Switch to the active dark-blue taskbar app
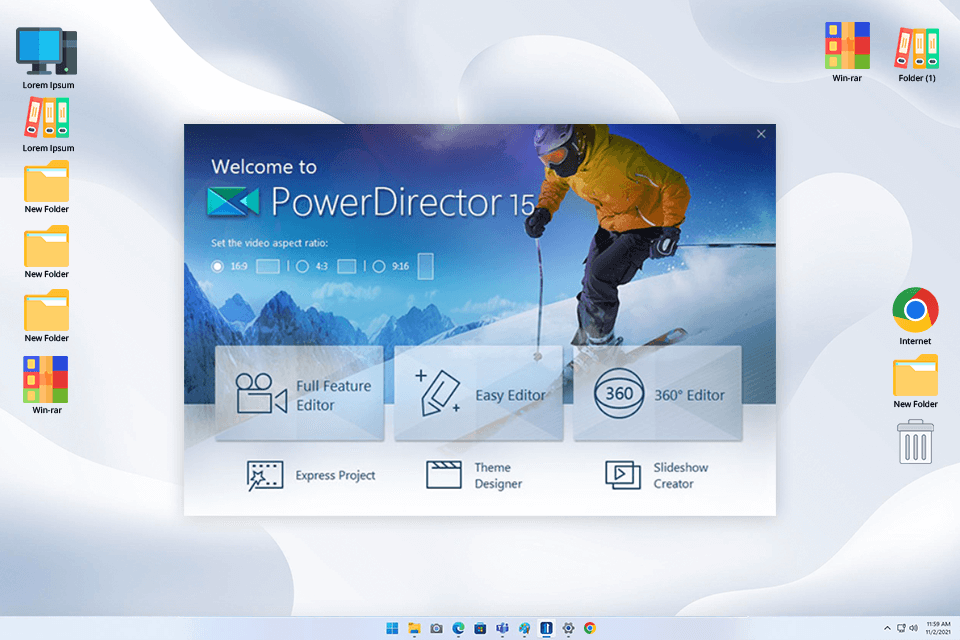 pyautogui.click(x=546, y=628)
